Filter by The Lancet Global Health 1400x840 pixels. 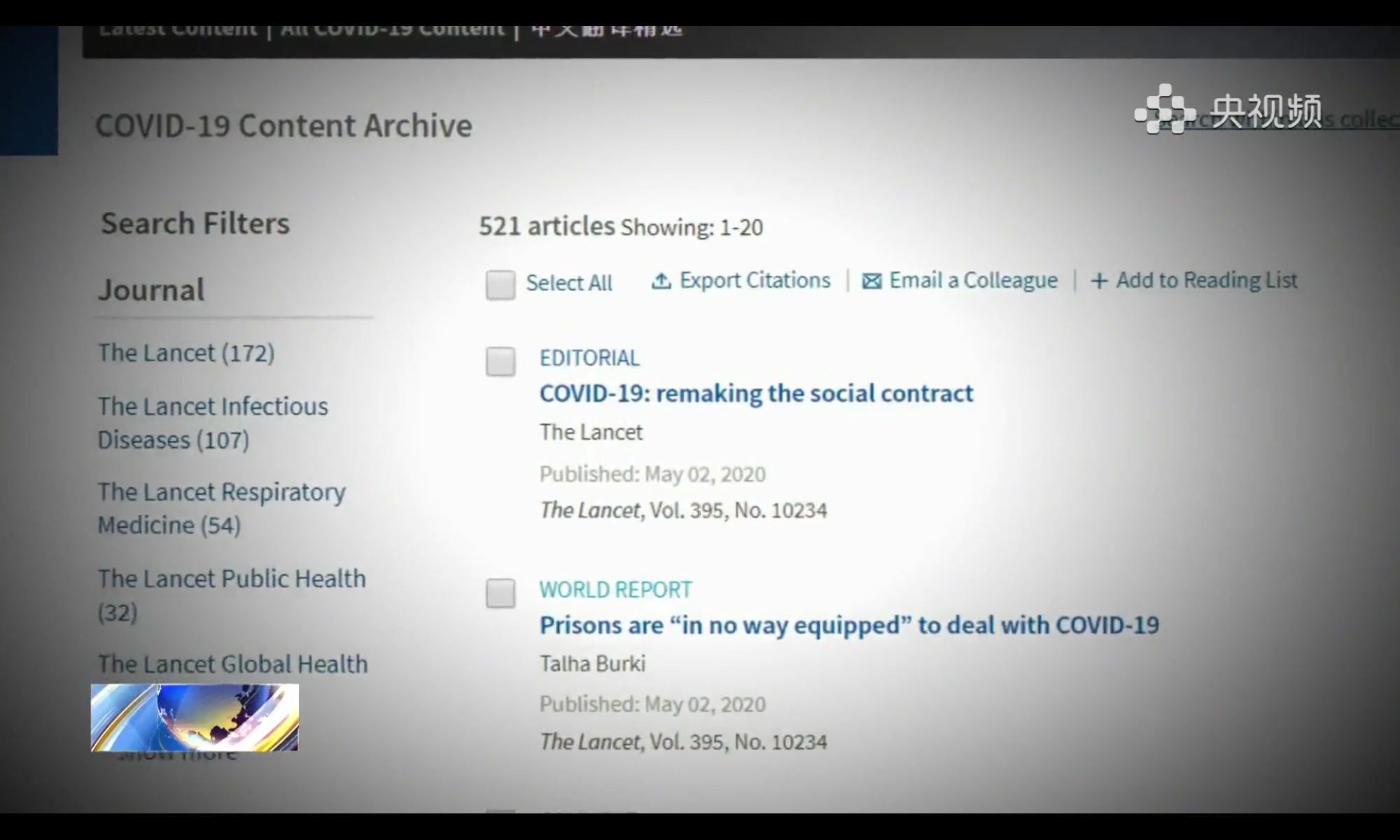click(232, 664)
